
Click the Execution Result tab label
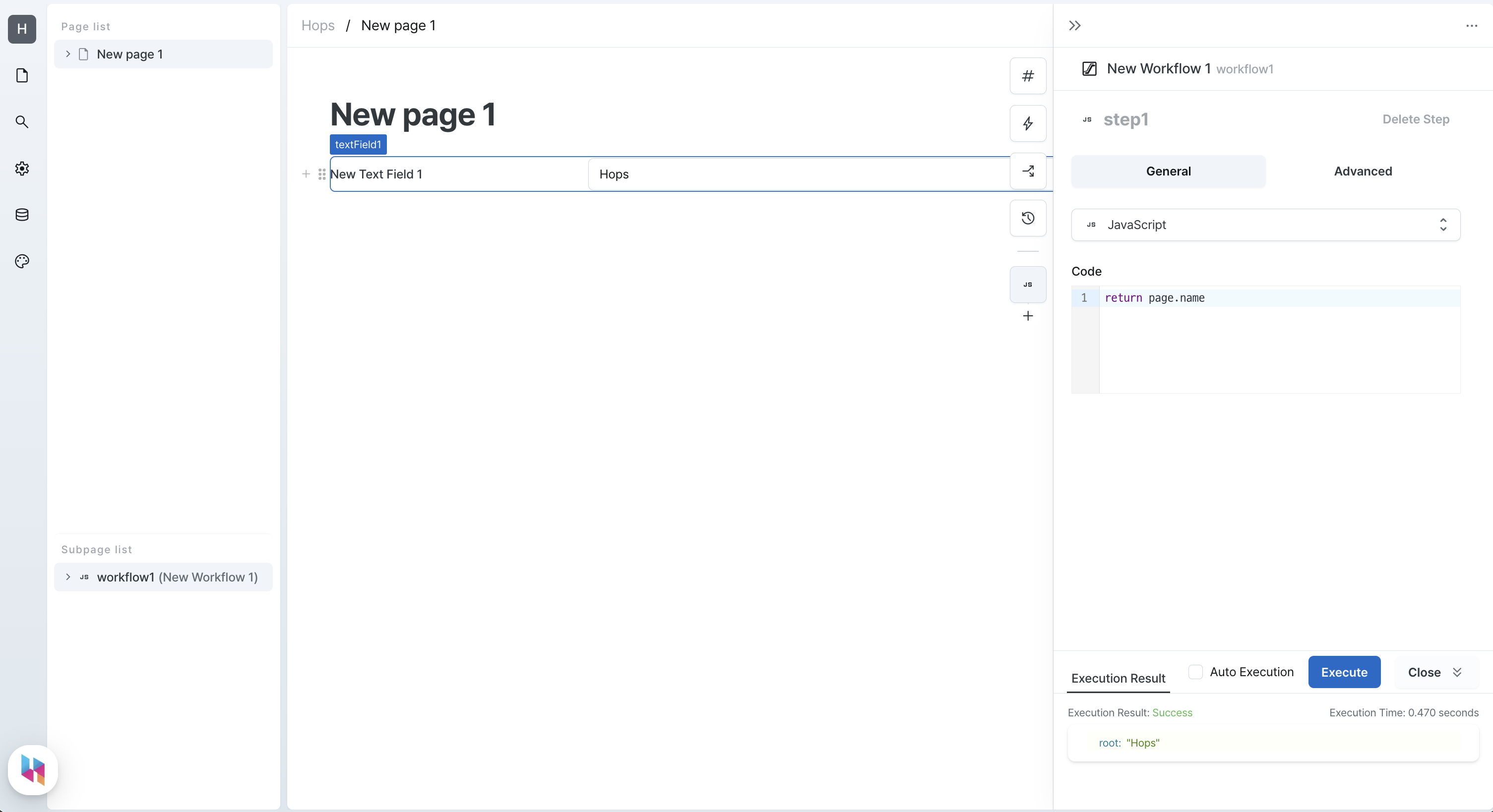coord(1118,678)
